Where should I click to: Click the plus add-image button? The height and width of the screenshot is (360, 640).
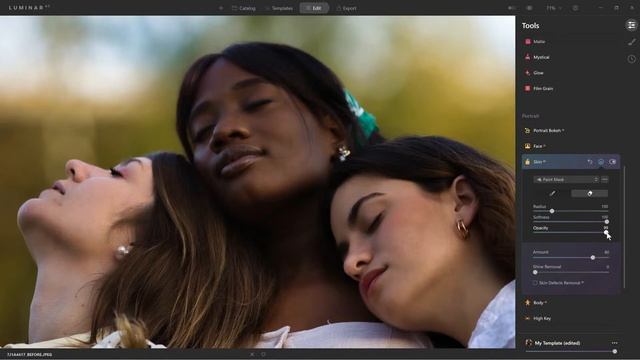(221, 8)
